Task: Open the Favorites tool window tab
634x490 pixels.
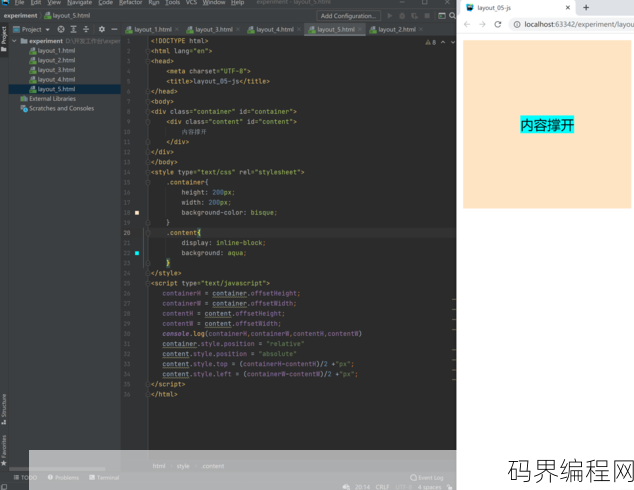Action: [x=4, y=450]
